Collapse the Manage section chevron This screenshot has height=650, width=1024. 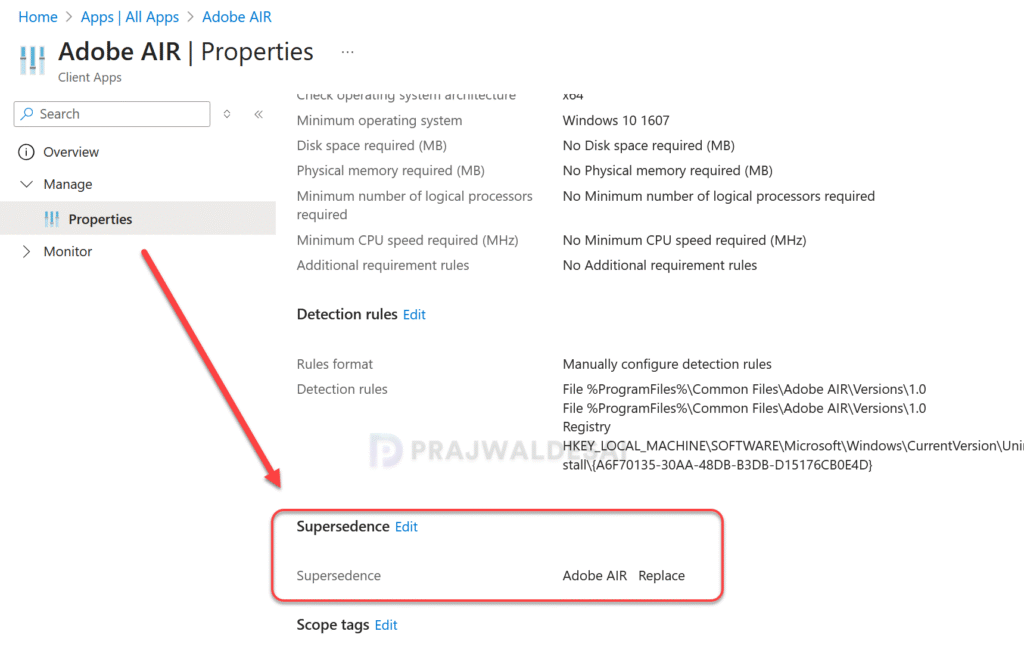click(x=26, y=184)
